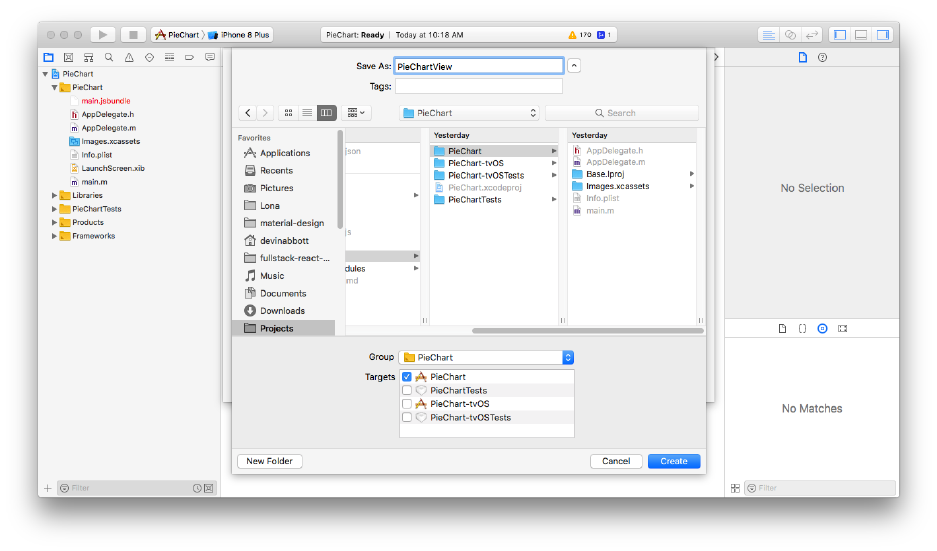937x551 pixels.
Task: Select the PieChart scheme in toolbar
Action: click(177, 35)
